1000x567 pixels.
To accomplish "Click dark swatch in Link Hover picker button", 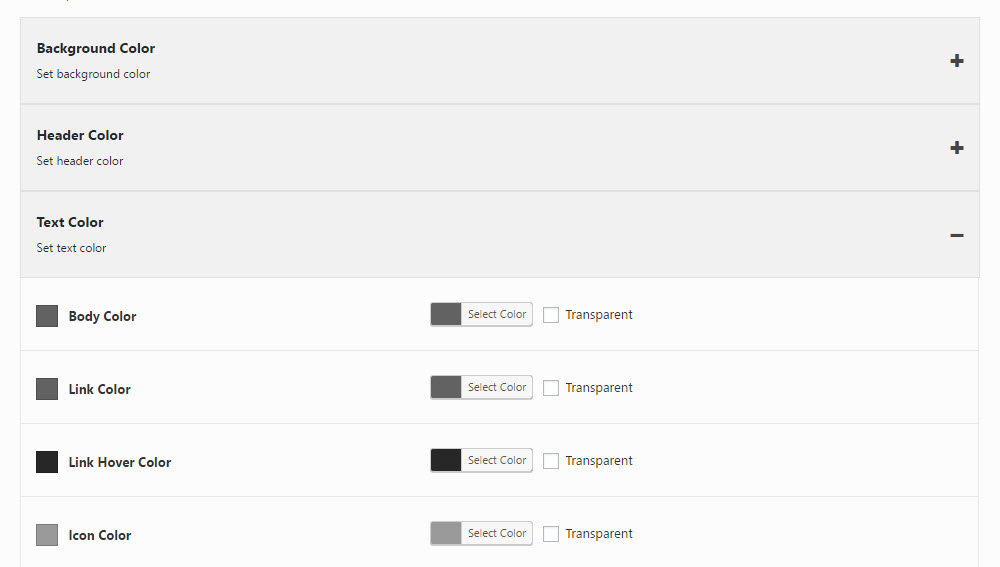I will click(446, 460).
